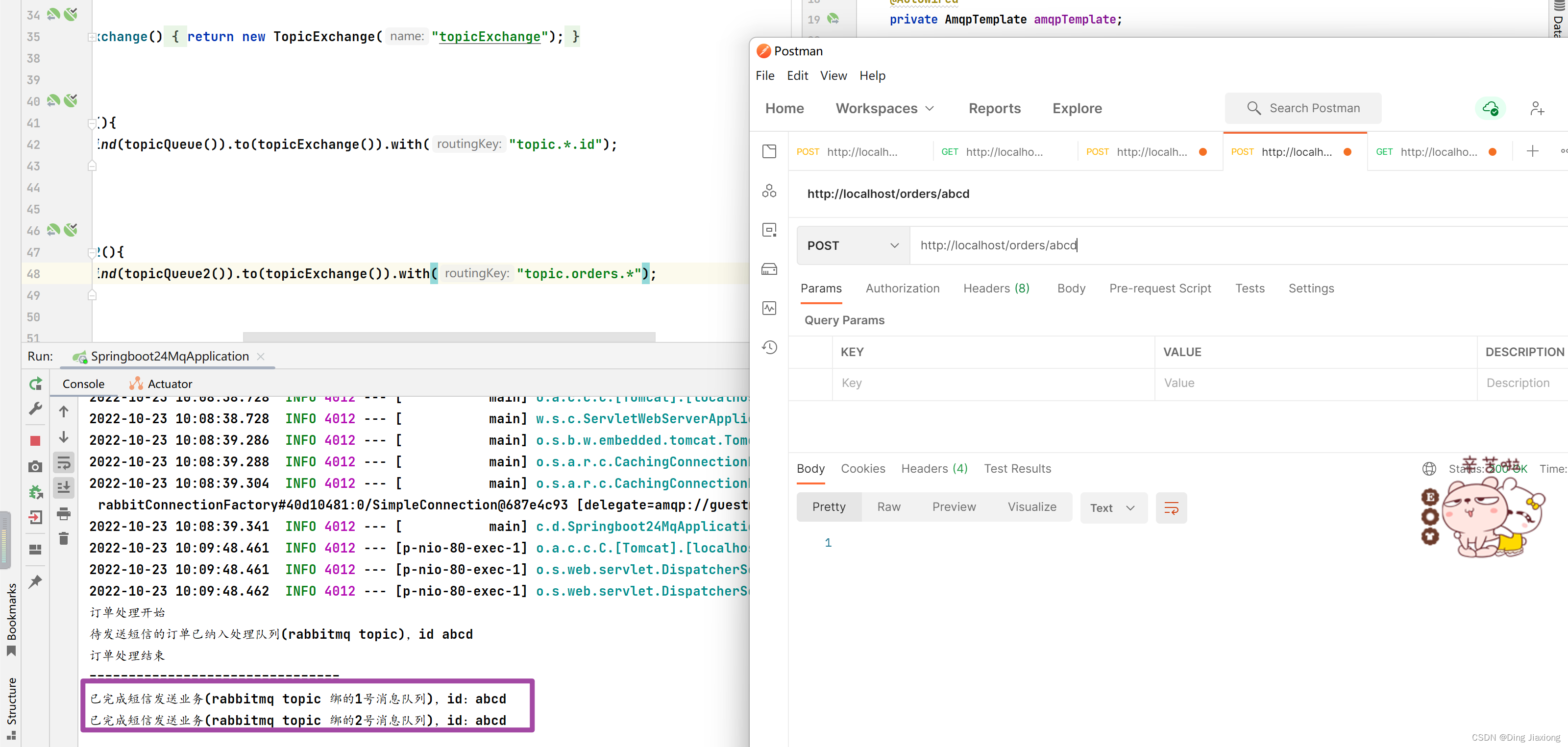
Task: Click the wrench settings icon in Run panel
Action: [x=35, y=409]
